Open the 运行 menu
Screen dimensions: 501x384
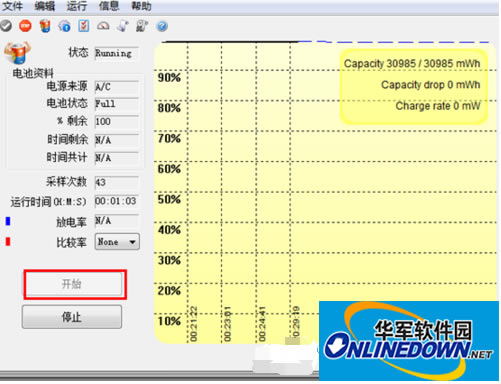(x=76, y=6)
